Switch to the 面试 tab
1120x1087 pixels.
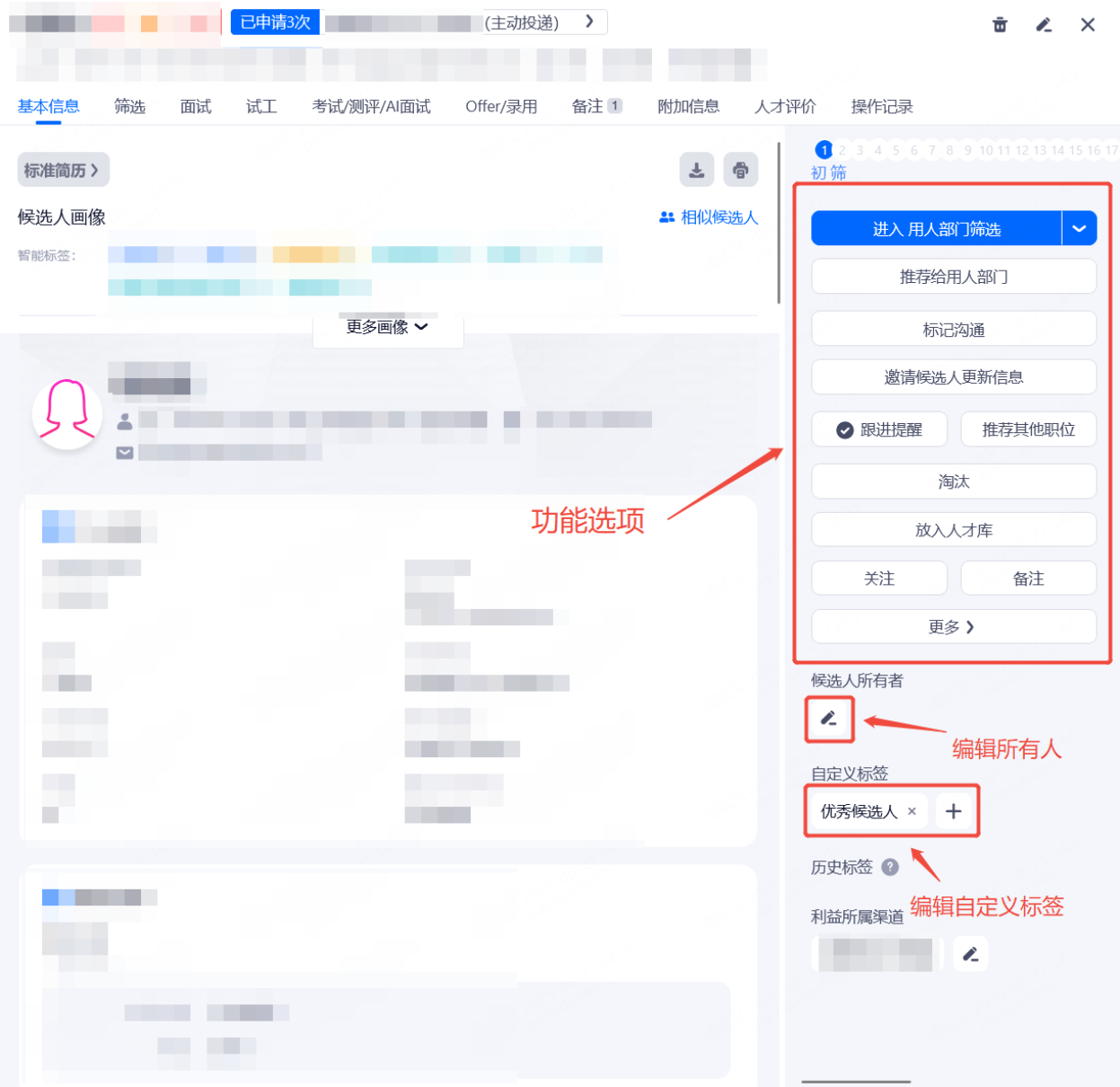195,107
